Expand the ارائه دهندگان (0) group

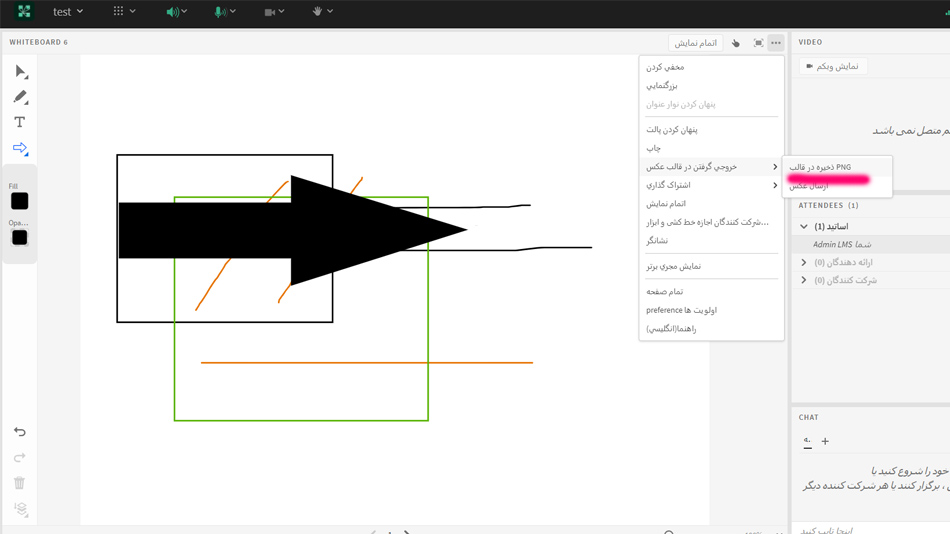pyautogui.click(x=804, y=262)
